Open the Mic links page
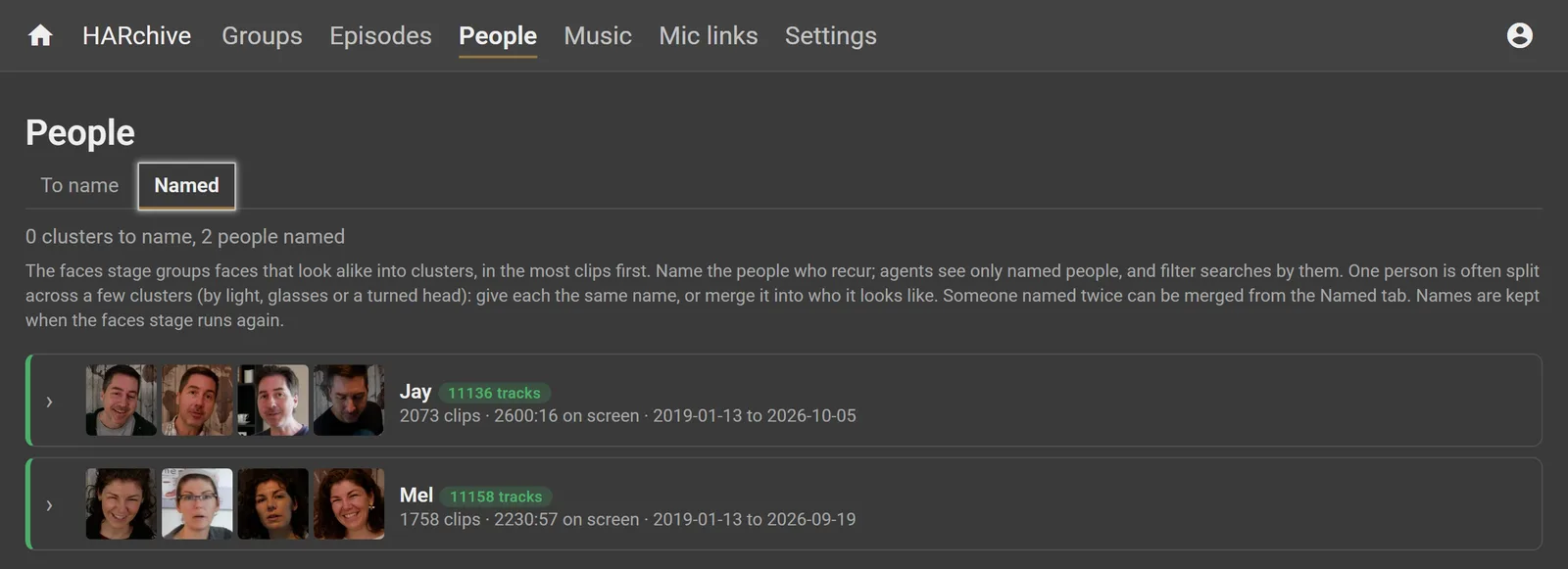 (x=709, y=35)
